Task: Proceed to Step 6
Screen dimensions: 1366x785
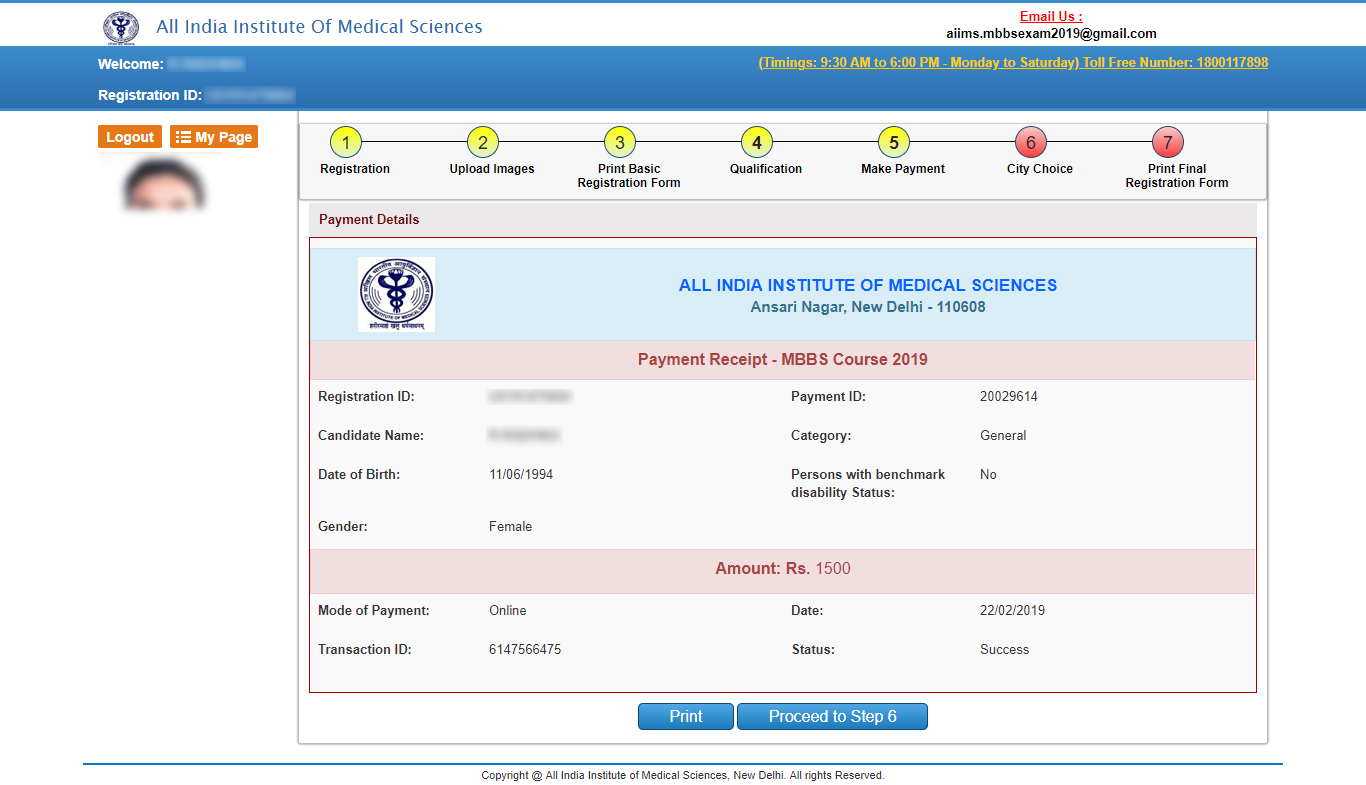Action: tap(832, 717)
